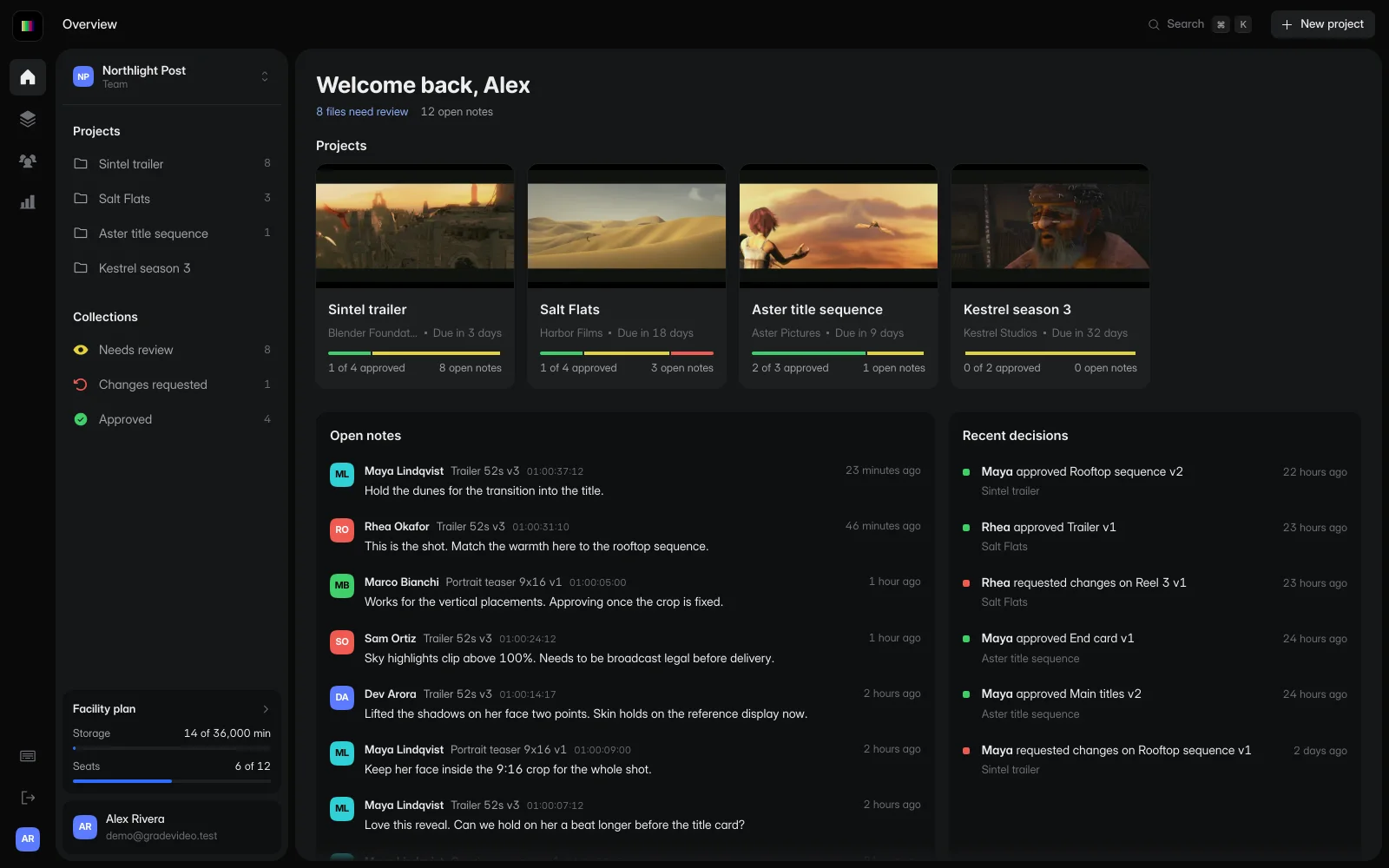This screenshot has width=1389, height=868.
Task: Open the Northlight Post team switcher
Action: tap(172, 76)
